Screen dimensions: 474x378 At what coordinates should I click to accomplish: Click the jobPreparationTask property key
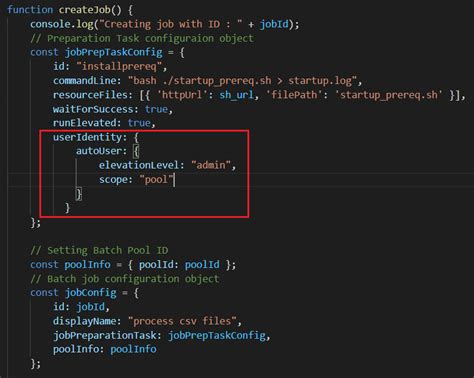[x=104, y=335]
